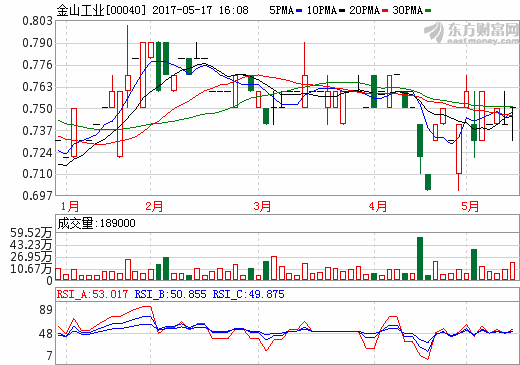Click the green 30PMA legend color marker
This screenshot has height=365, width=520.
(428, 11)
